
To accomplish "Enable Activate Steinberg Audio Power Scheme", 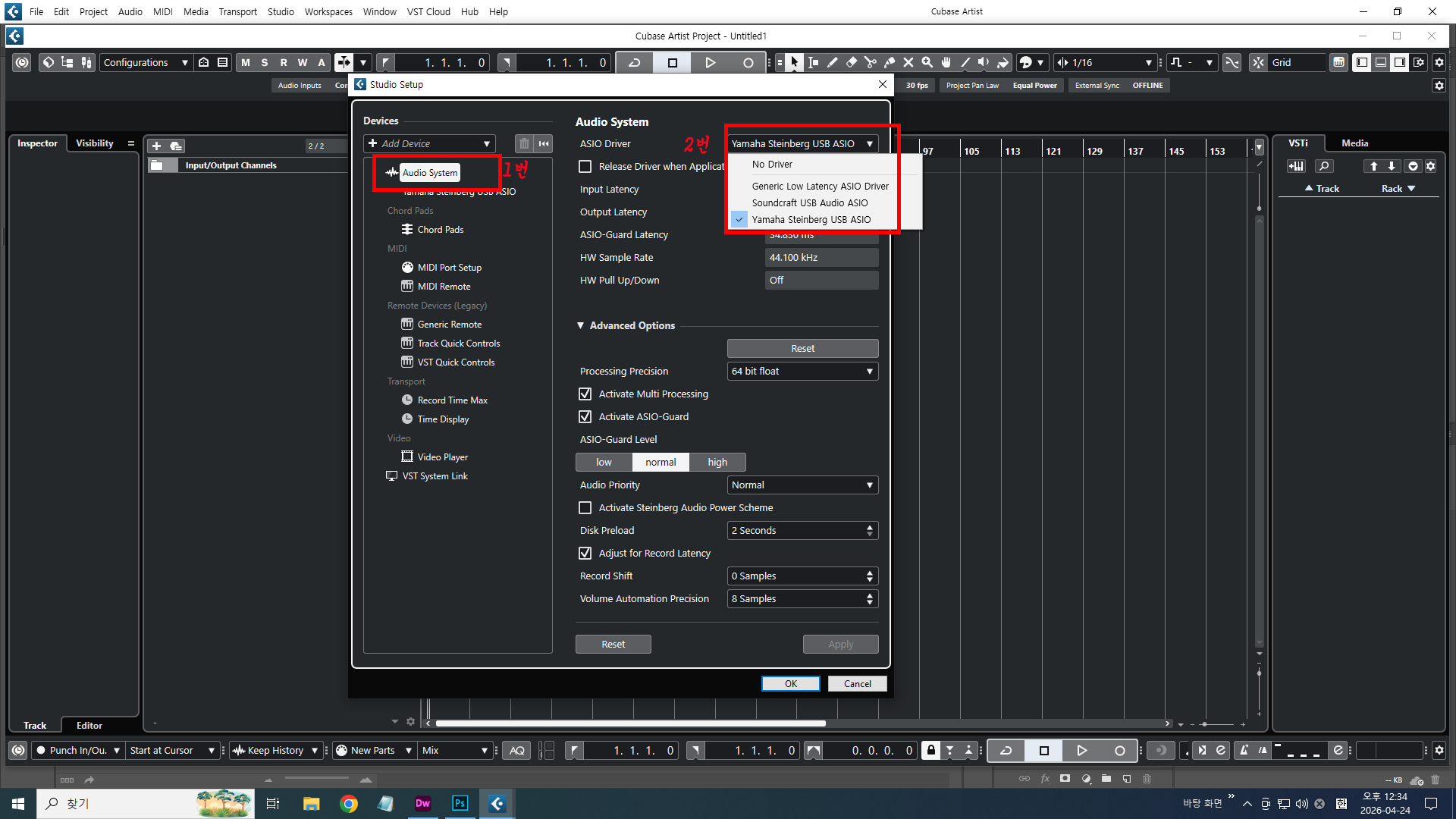I will pos(585,507).
